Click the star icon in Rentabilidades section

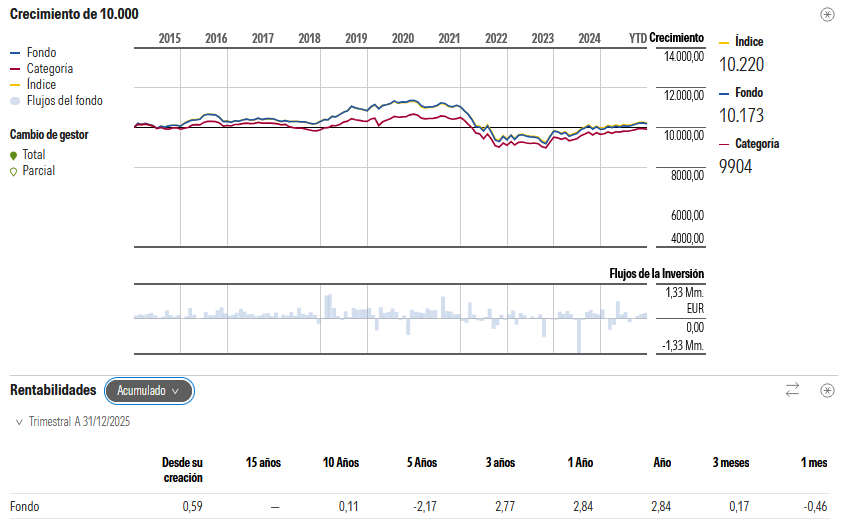[x=826, y=390]
